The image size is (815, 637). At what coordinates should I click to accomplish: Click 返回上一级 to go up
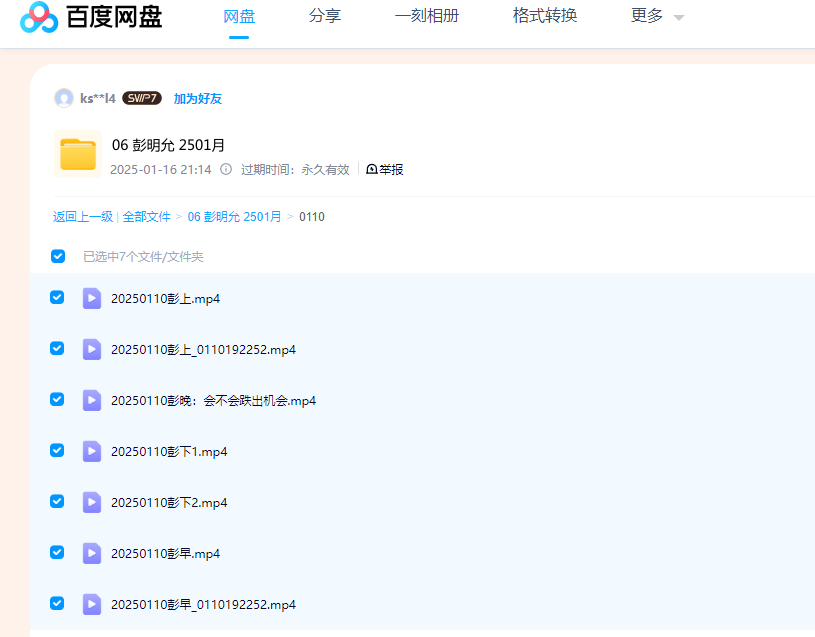click(83, 217)
